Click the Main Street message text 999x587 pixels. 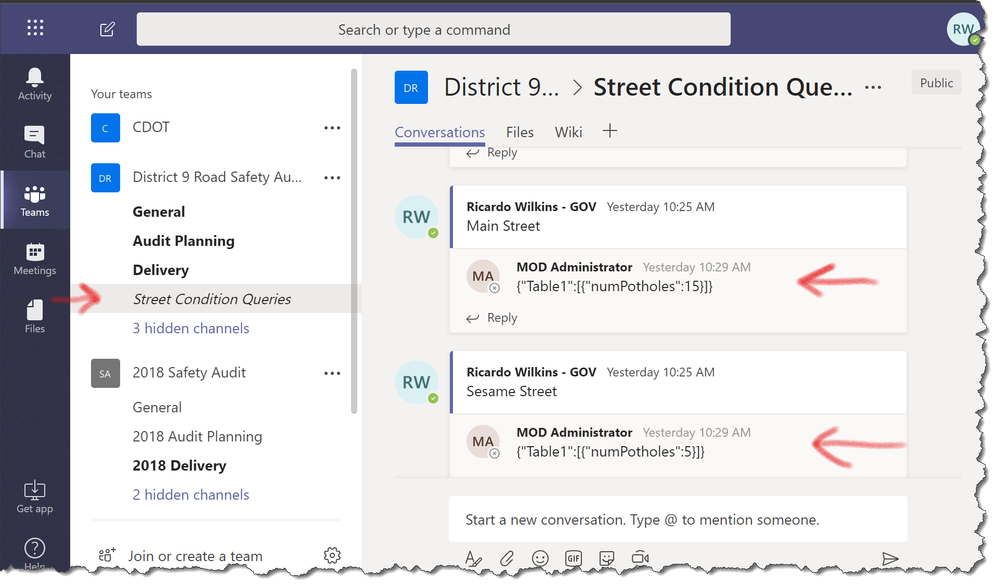click(503, 226)
